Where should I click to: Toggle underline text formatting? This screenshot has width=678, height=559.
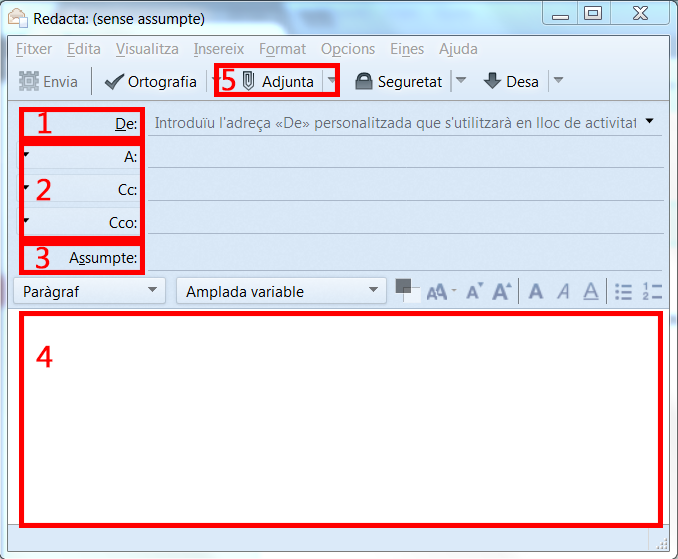tap(591, 292)
